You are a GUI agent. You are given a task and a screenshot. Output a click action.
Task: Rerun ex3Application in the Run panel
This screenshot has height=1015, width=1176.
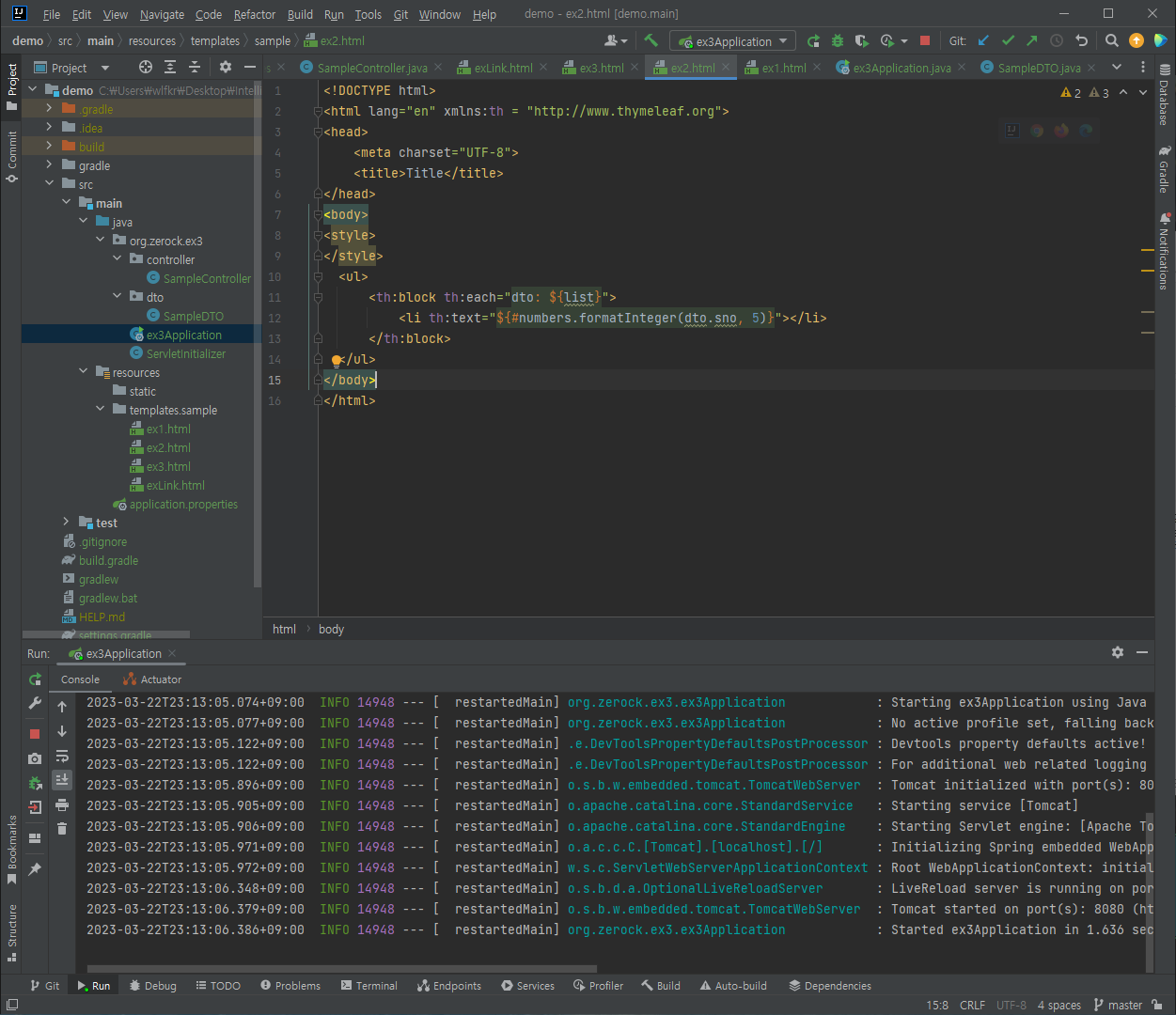[35, 679]
